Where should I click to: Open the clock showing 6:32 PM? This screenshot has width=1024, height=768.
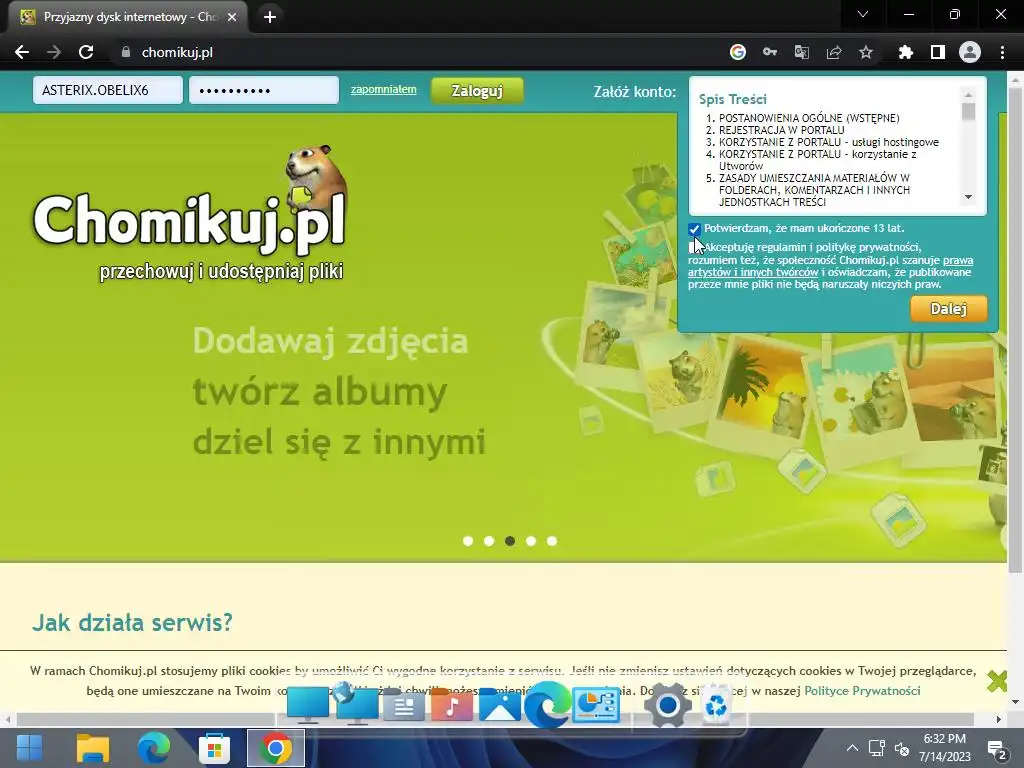pyautogui.click(x=944, y=748)
